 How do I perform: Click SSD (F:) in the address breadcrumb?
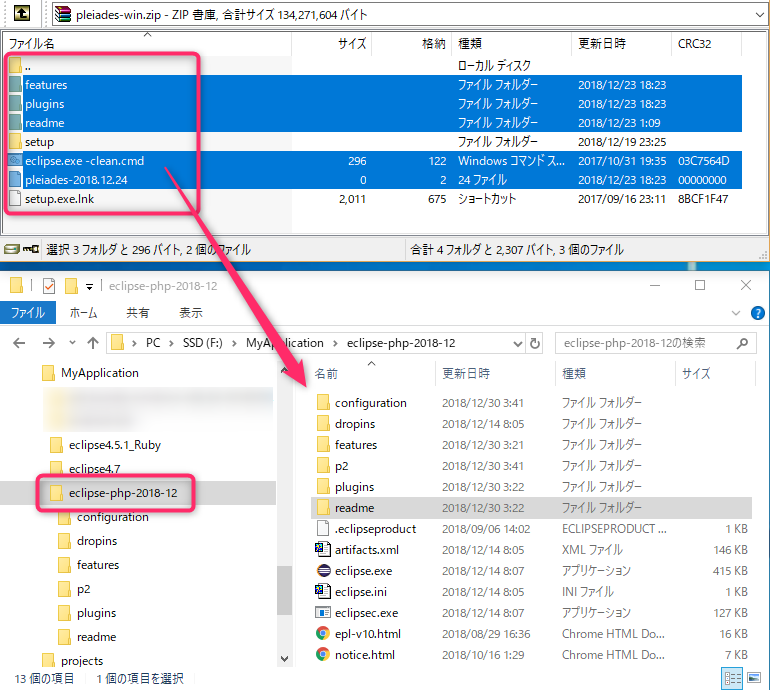[202, 343]
